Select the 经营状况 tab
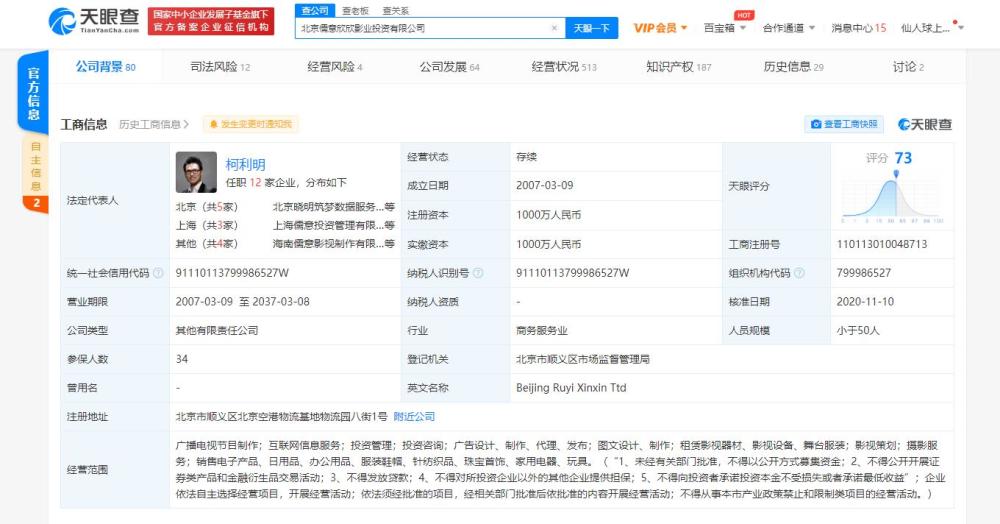This screenshot has width=1000, height=524. [564, 66]
